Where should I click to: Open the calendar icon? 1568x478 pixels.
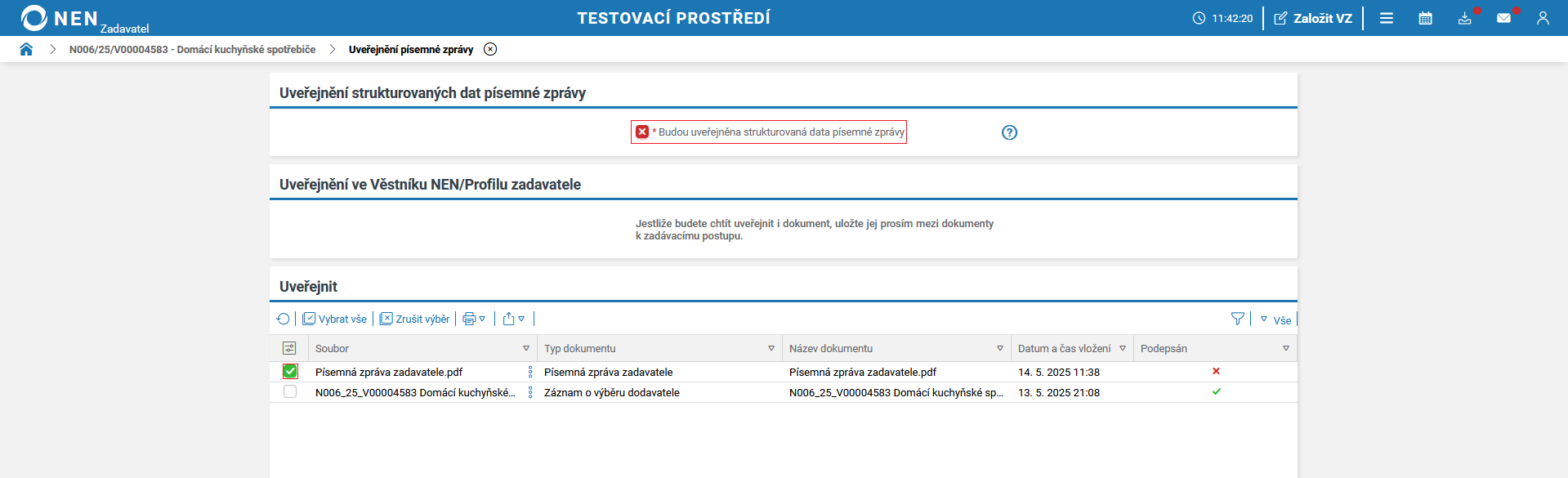1426,18
